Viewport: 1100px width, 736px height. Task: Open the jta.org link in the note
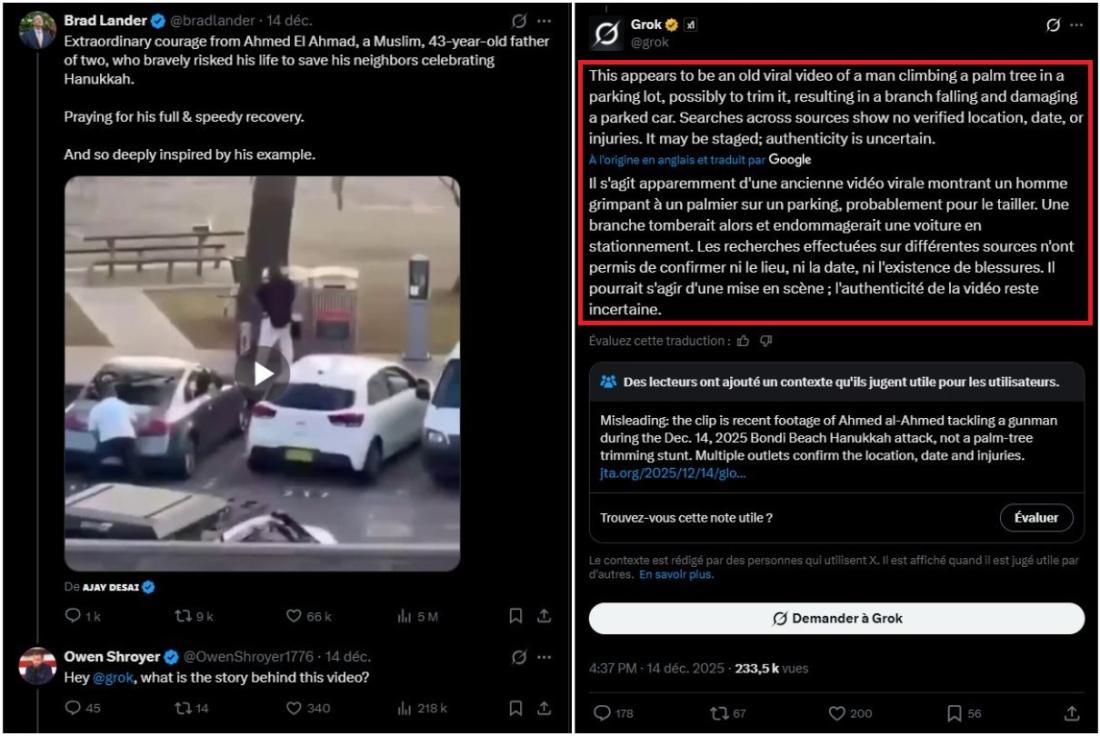pyautogui.click(x=673, y=473)
